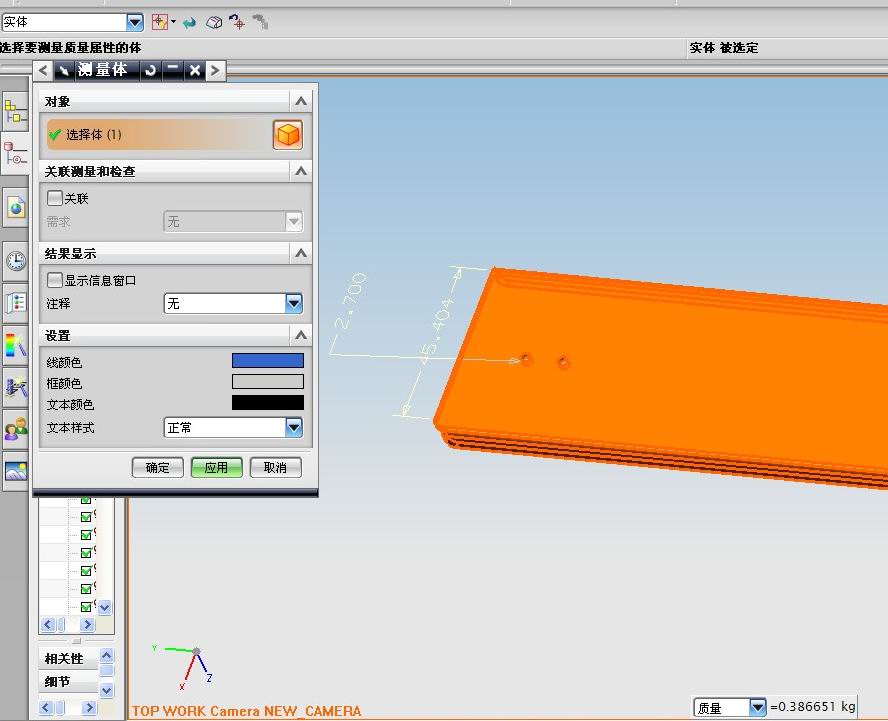
Task: Collapse the 设置 section
Action: pos(301,335)
